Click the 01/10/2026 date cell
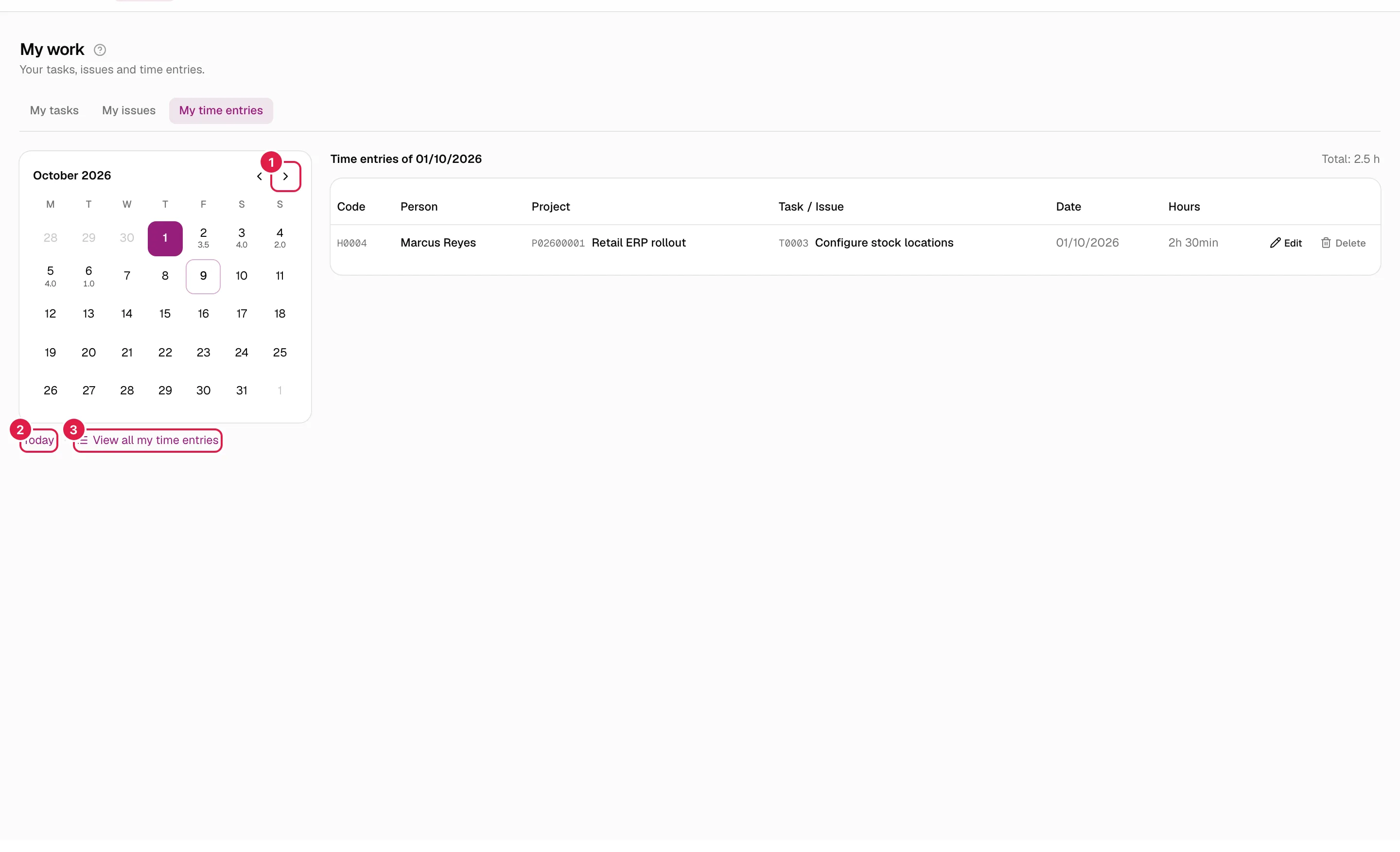 pyautogui.click(x=1087, y=243)
